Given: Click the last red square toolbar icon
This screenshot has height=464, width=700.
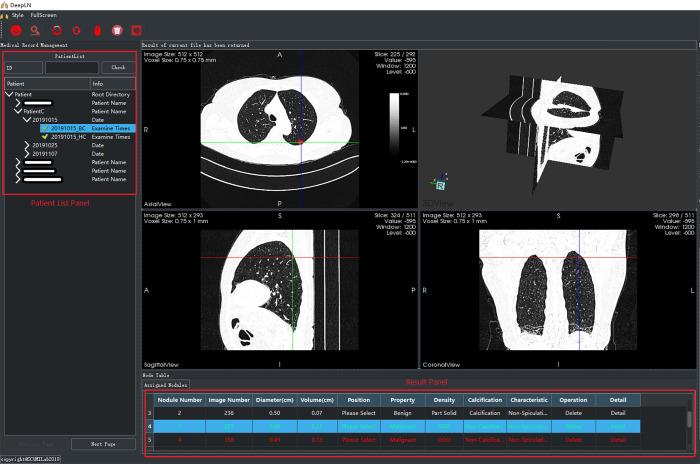Looking at the screenshot, I should [136, 32].
